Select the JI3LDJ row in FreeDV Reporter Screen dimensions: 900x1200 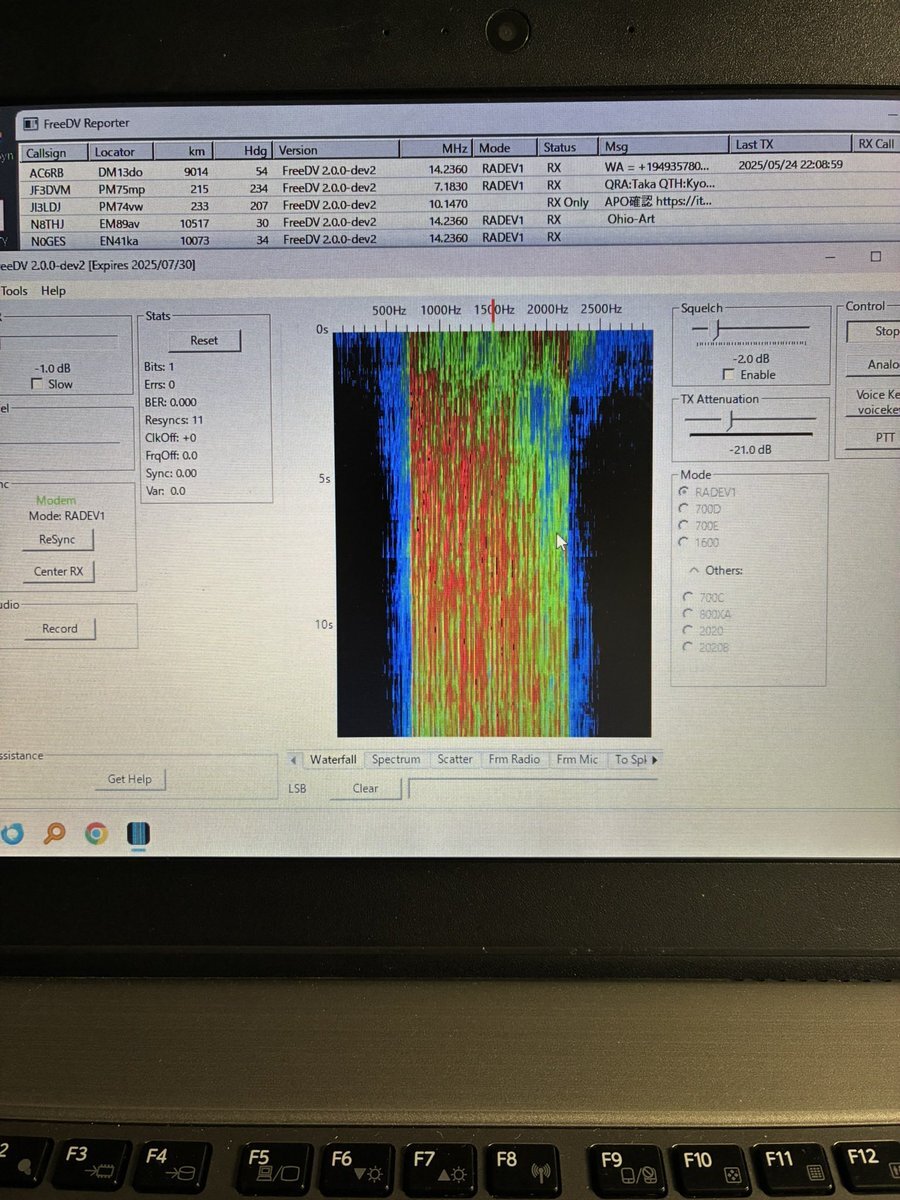pos(460,203)
